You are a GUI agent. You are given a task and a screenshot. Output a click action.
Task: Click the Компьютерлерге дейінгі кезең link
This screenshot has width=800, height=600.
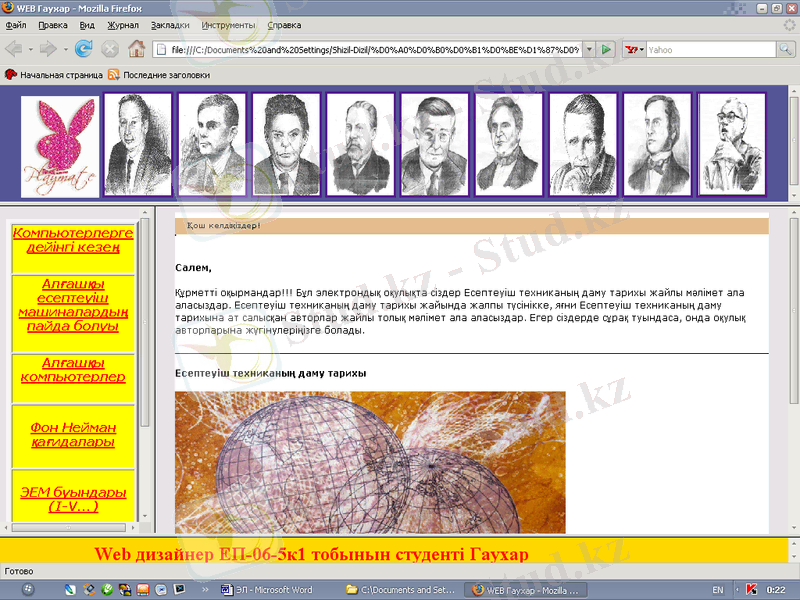tap(72, 239)
